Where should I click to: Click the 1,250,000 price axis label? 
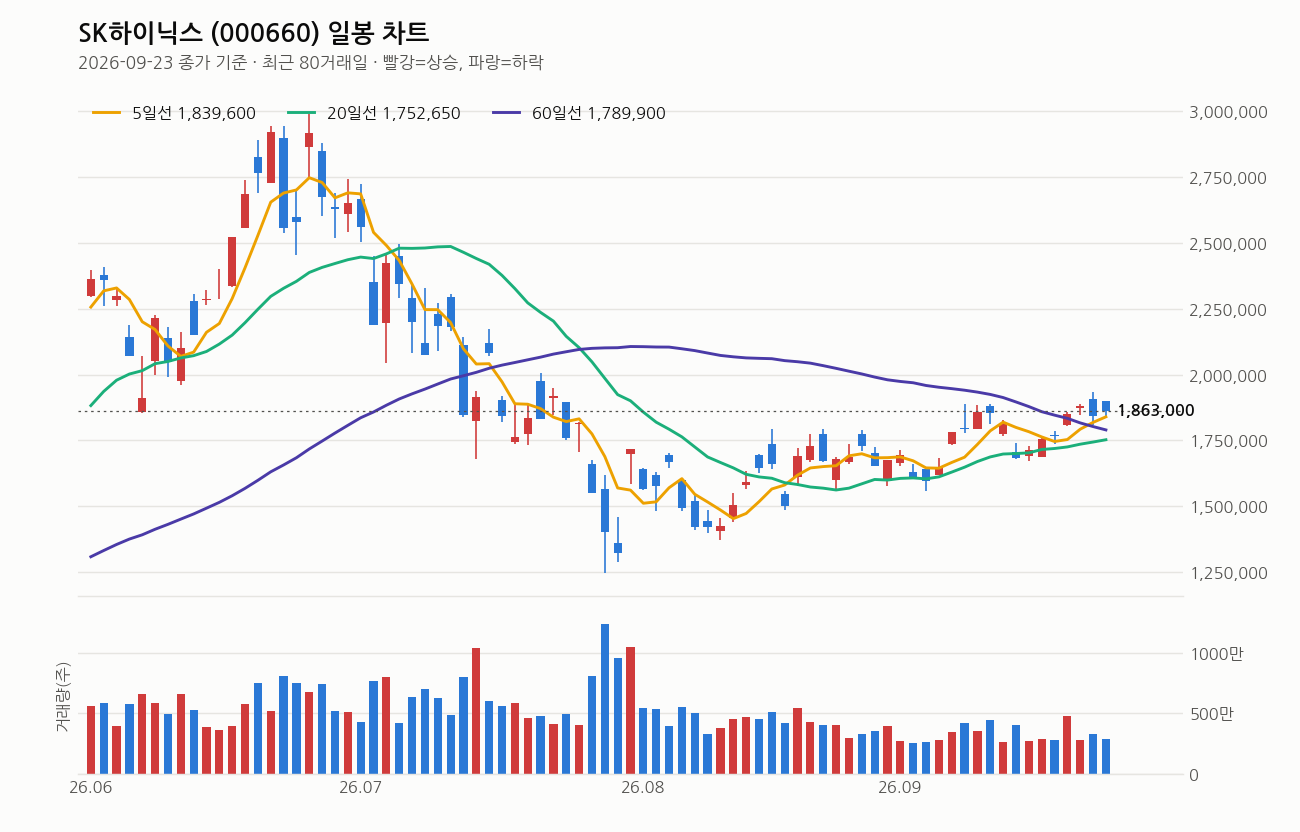click(1226, 573)
